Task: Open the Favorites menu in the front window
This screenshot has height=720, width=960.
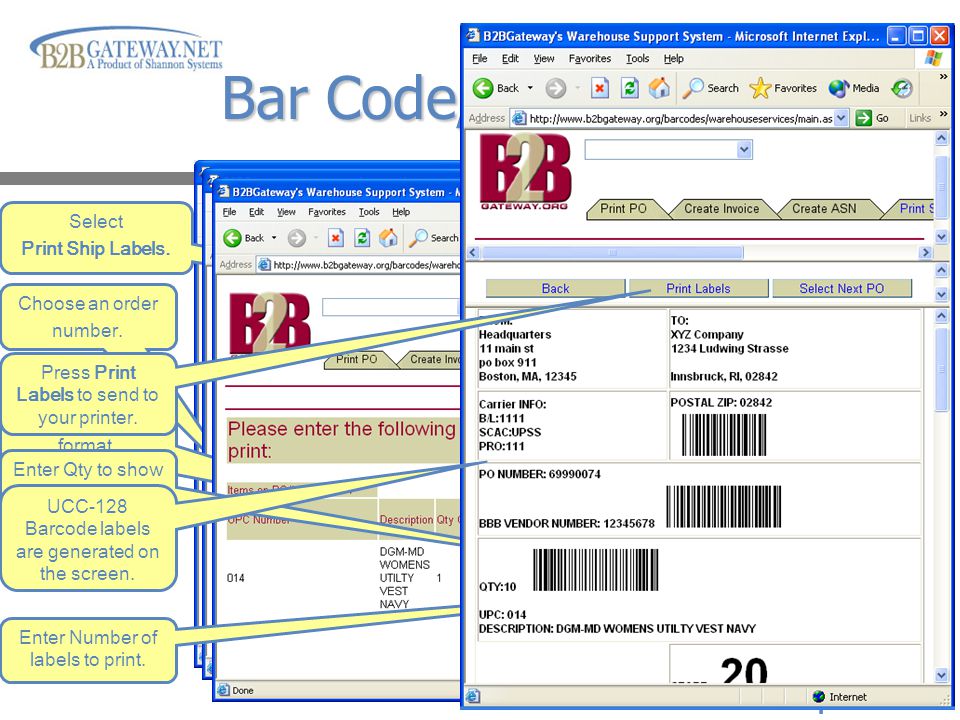Action: [x=590, y=59]
